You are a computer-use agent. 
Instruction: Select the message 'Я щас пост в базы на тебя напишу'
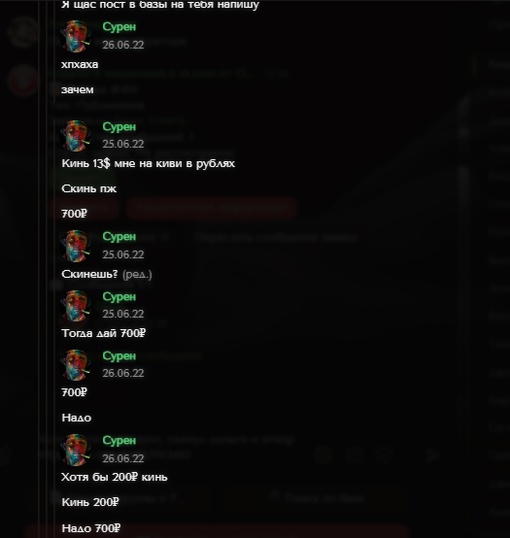[x=160, y=5]
